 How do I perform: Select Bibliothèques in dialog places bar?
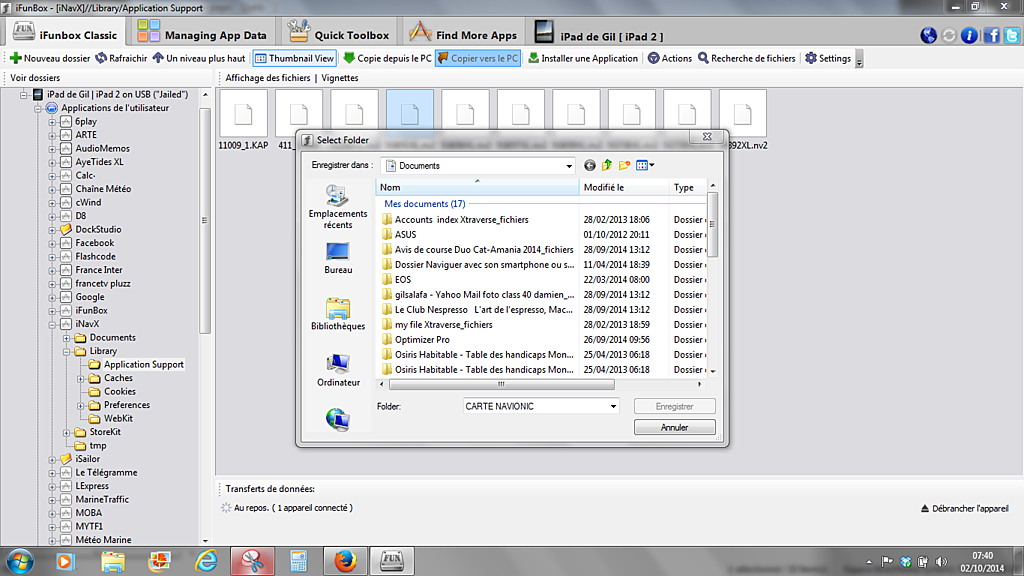338,313
